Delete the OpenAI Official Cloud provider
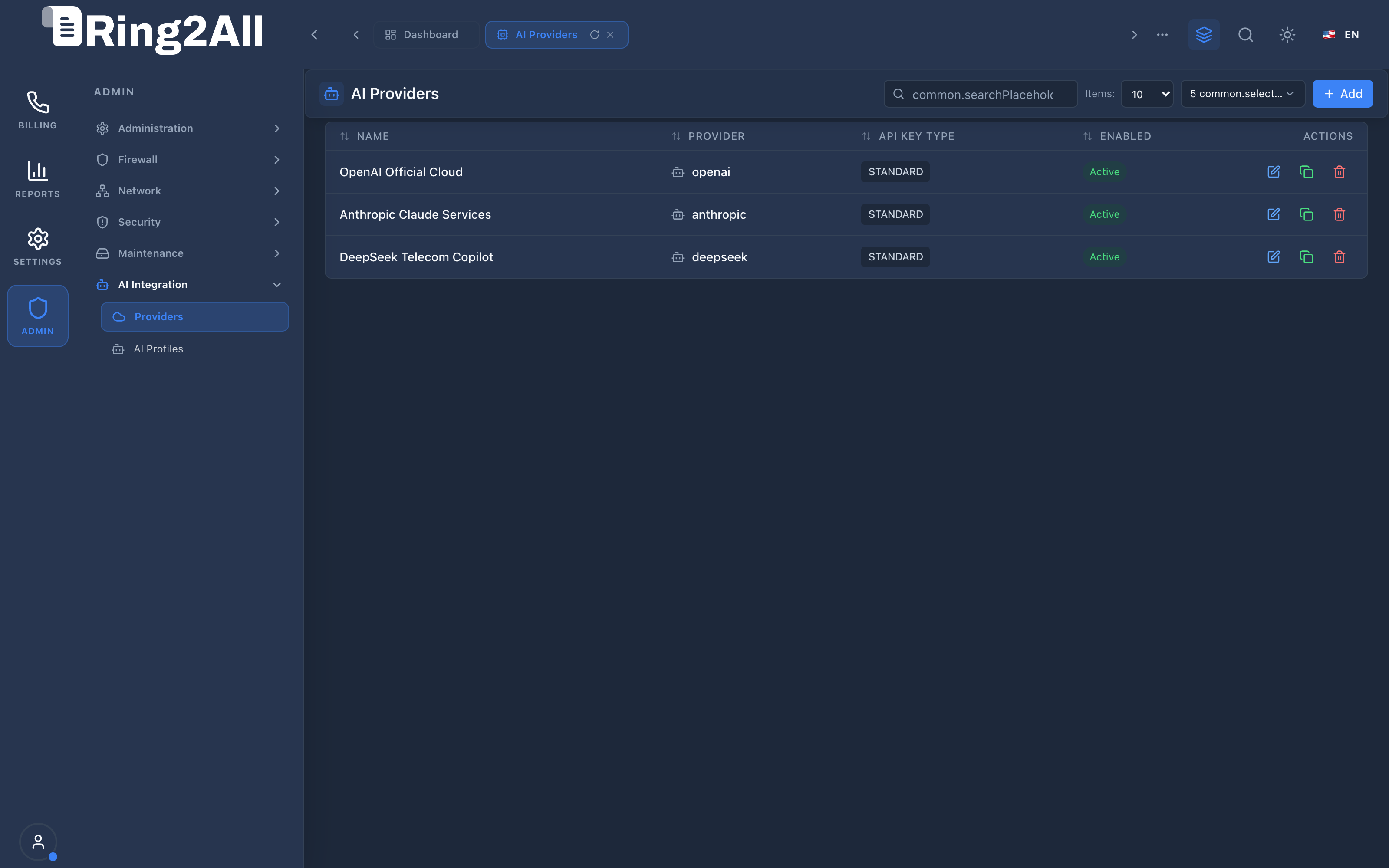Screen dimensions: 1389x868 pyautogui.click(x=1339, y=172)
